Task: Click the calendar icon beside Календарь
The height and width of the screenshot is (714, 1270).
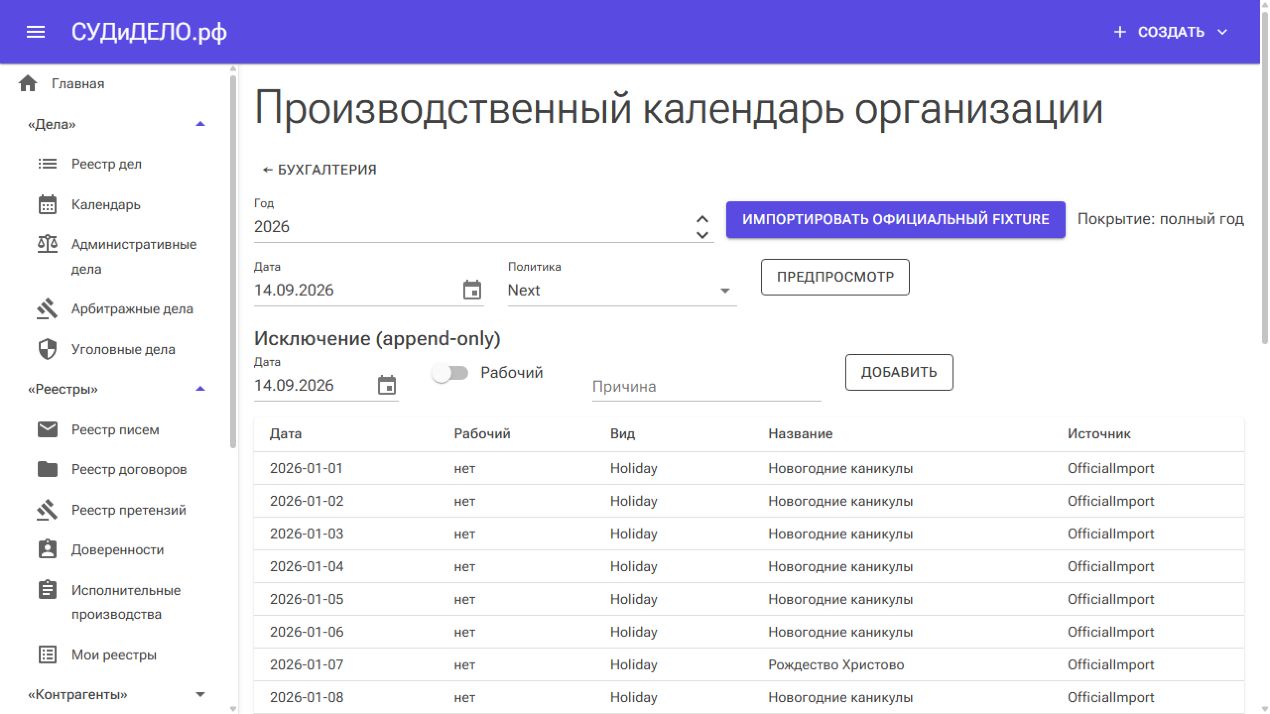Action: pos(47,204)
